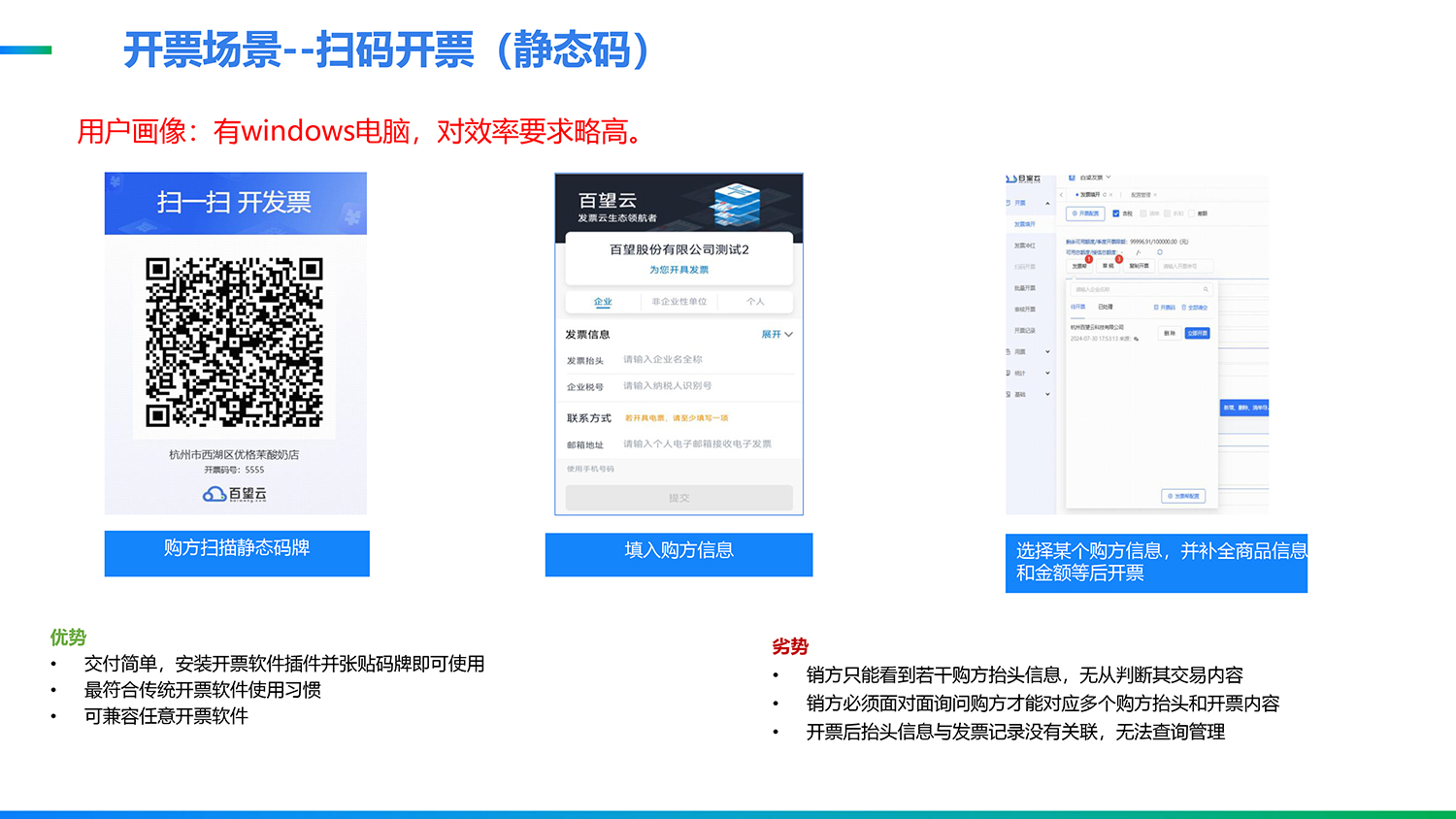Select 发票冲红 in the sidebar
Screen dimensions: 1456x819
(1025, 246)
